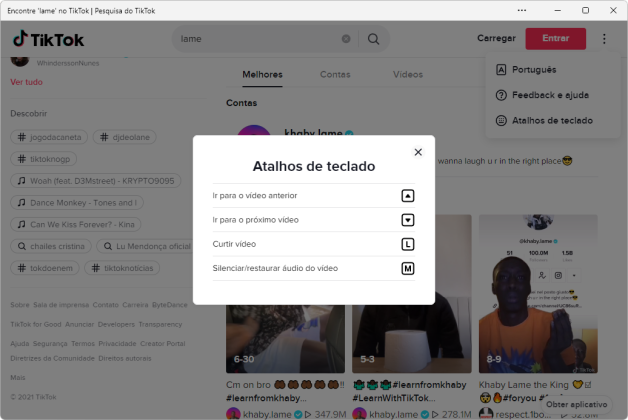The image size is (628, 420).
Task: Search suggestion Lu Mendonça oficial
Action: (x=147, y=246)
